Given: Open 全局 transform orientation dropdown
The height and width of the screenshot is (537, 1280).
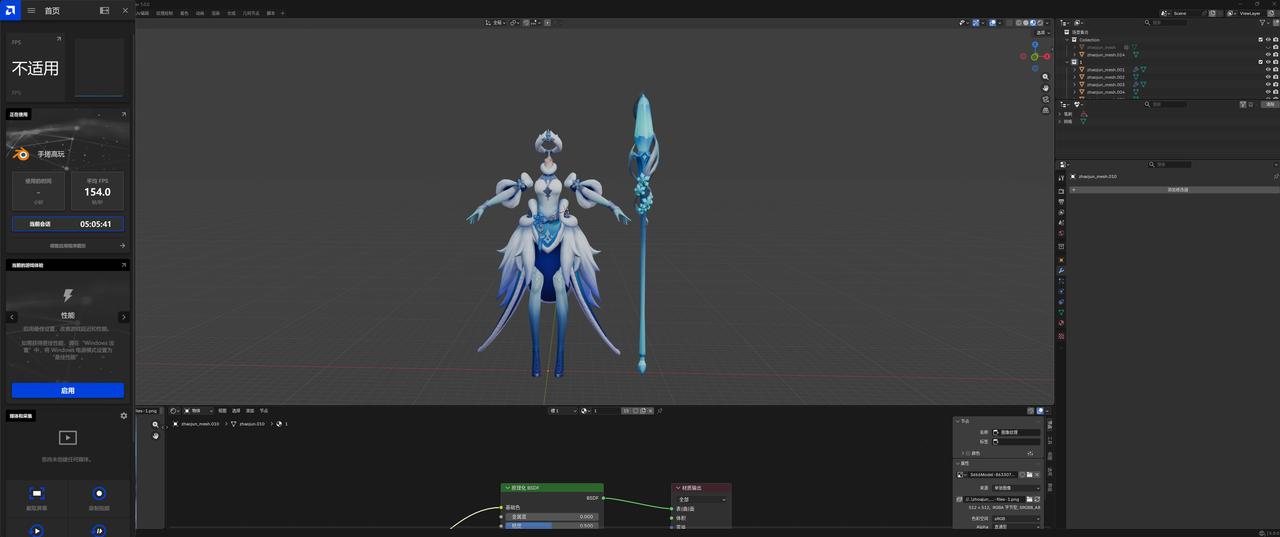Looking at the screenshot, I should coord(497,22).
